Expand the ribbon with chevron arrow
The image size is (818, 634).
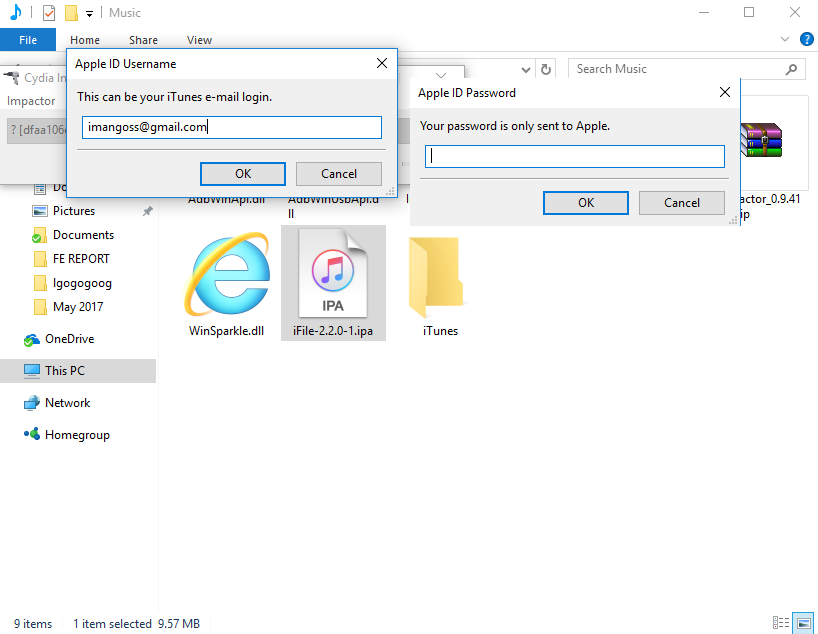point(785,39)
